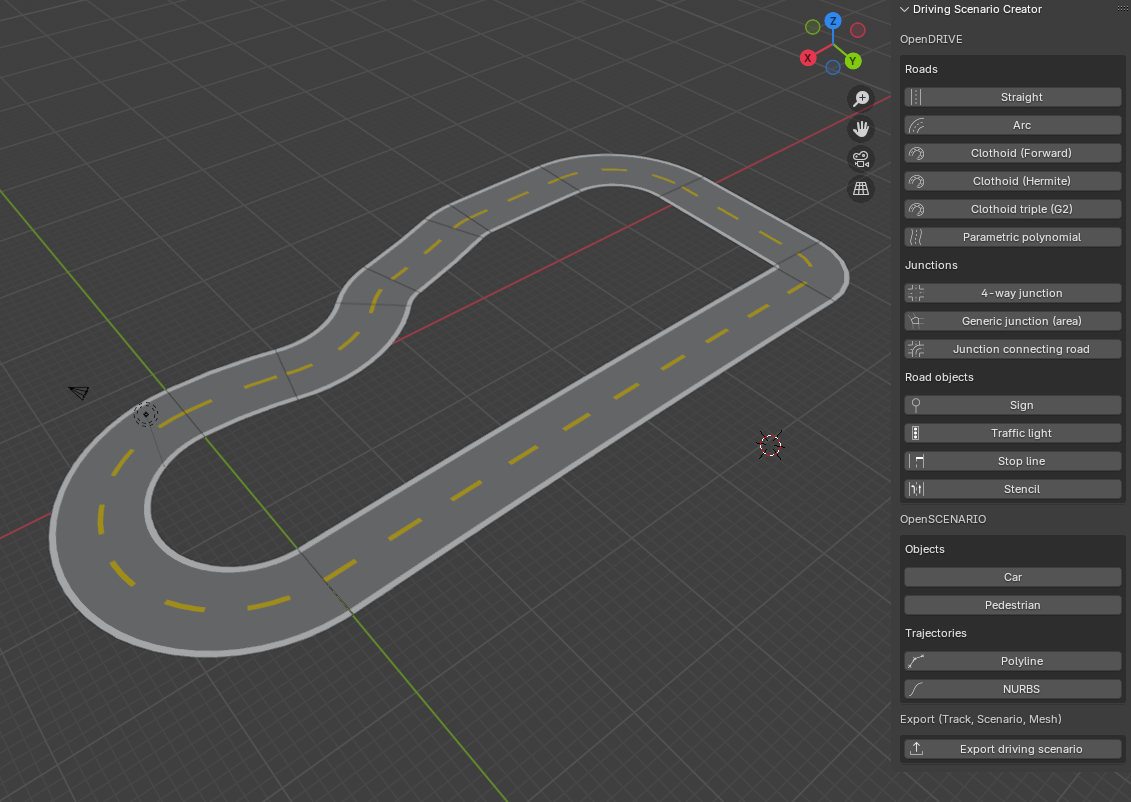Click the X axis on navigation gizmo
The width and height of the screenshot is (1131, 802).
point(808,58)
